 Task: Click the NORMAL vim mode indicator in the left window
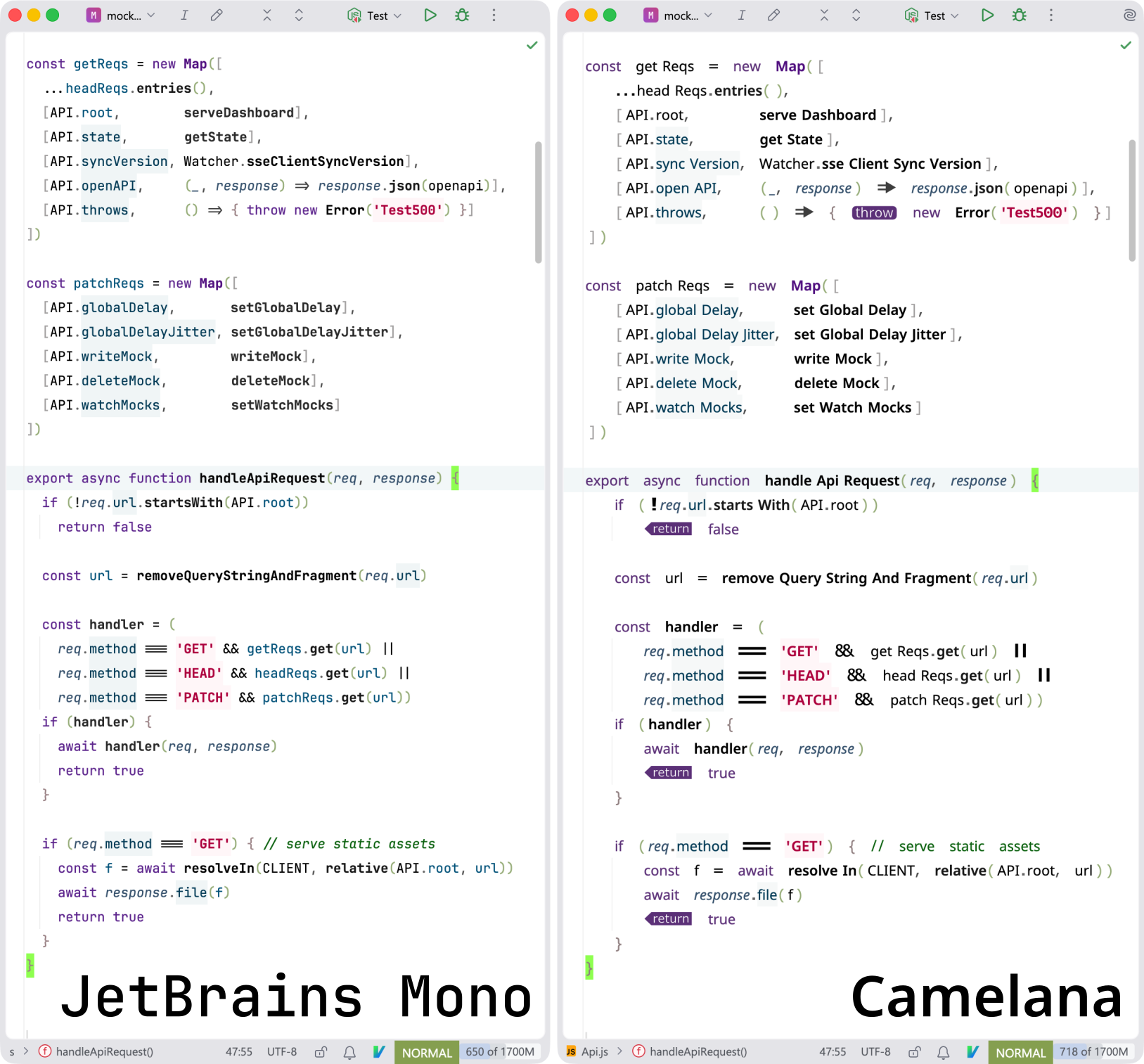click(427, 1052)
